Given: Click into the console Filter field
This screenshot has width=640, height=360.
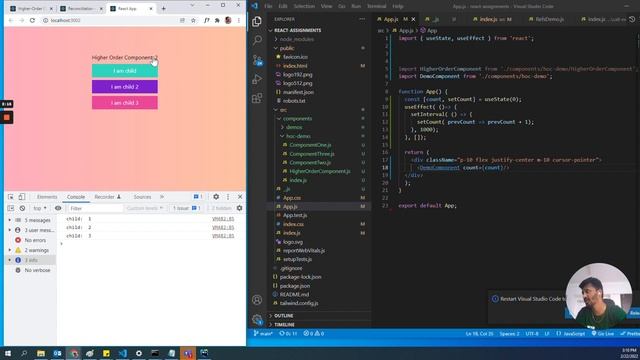Looking at the screenshot, I should click(95, 208).
